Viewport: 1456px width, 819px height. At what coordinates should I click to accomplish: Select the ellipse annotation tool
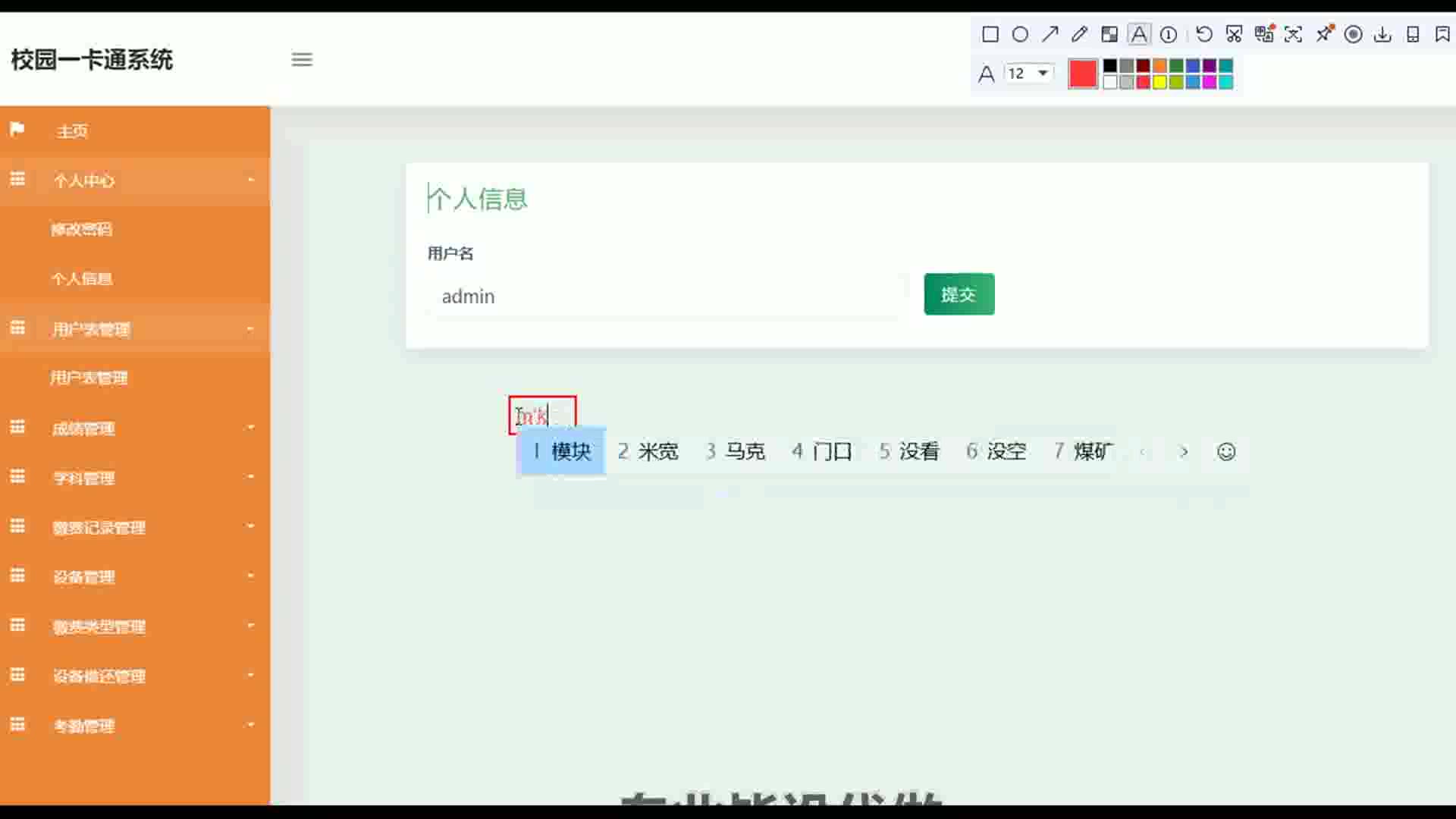pyautogui.click(x=1020, y=34)
